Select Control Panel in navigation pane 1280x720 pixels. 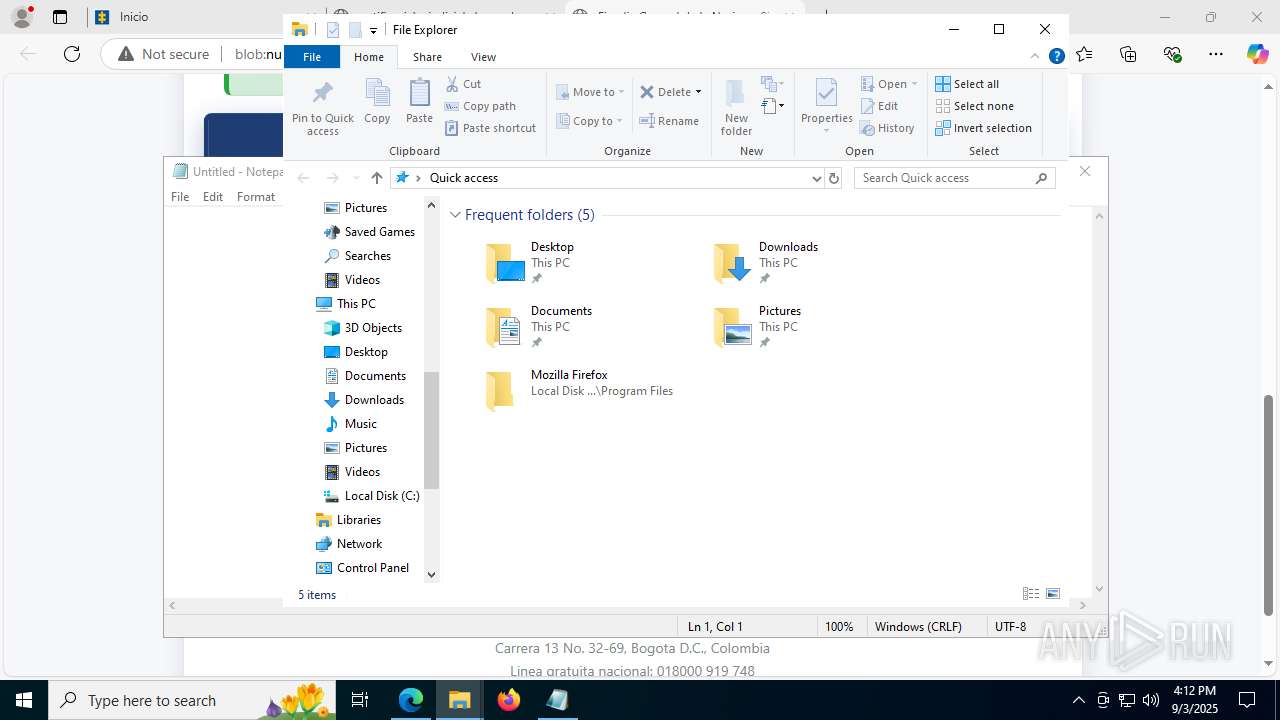[x=372, y=568]
